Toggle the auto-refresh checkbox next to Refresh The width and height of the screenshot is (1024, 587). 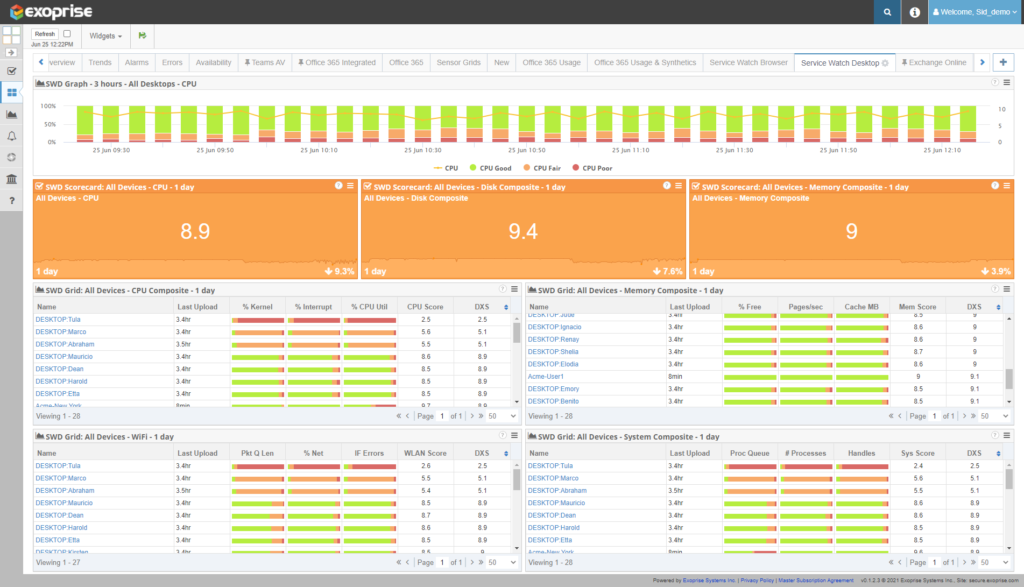[67, 33]
